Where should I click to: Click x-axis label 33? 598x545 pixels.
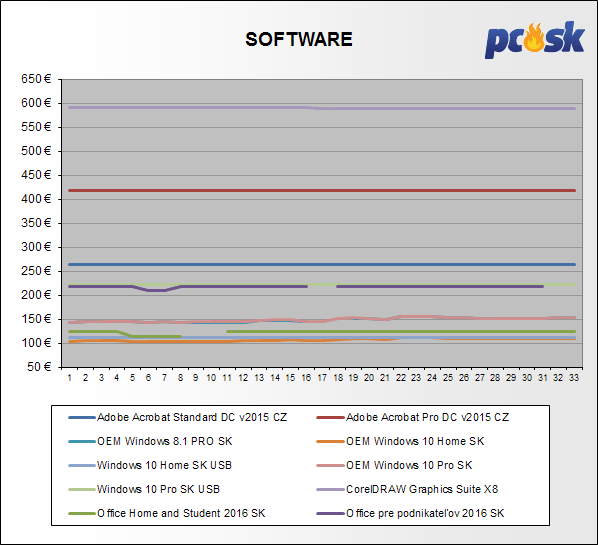[x=574, y=378]
